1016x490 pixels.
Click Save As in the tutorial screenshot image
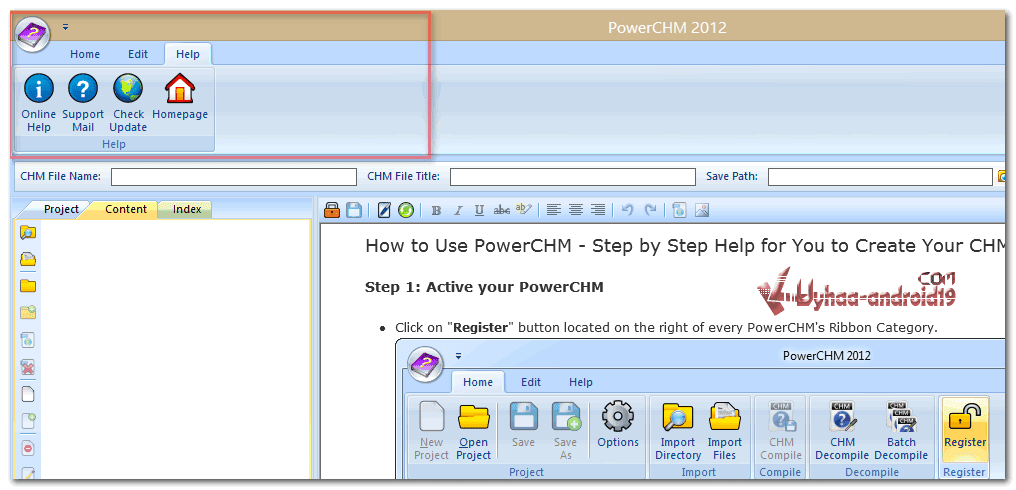click(565, 431)
